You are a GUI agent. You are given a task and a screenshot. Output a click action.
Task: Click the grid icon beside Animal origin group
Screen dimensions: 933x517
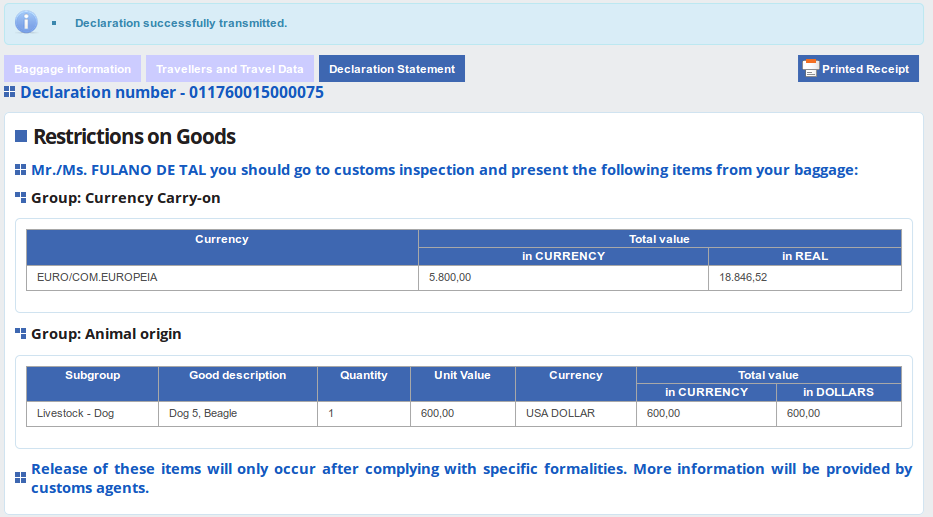(20, 334)
